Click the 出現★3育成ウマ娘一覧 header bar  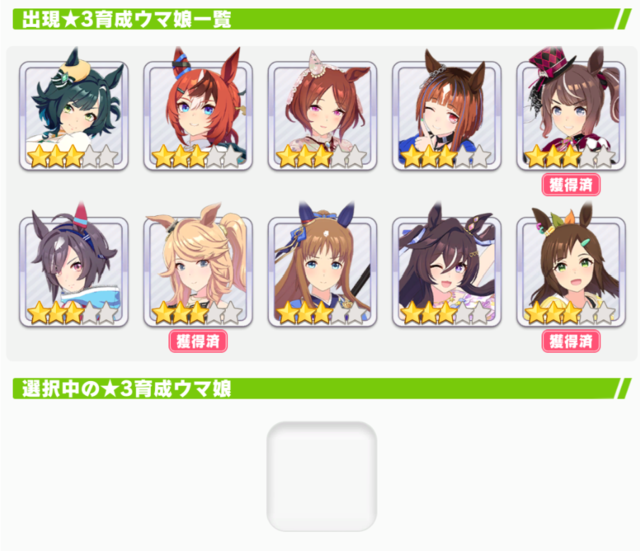tap(322, 19)
